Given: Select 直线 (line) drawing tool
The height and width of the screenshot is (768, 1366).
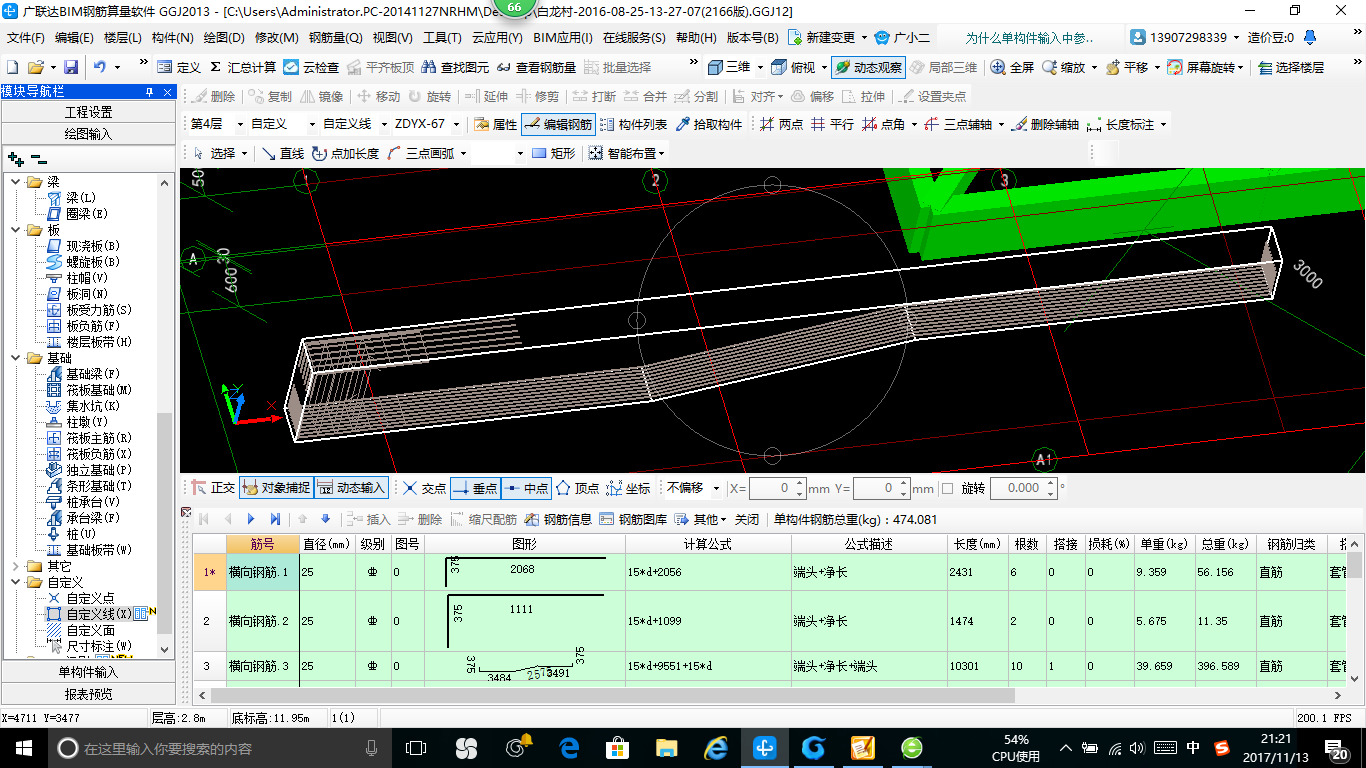Looking at the screenshot, I should pos(282,153).
